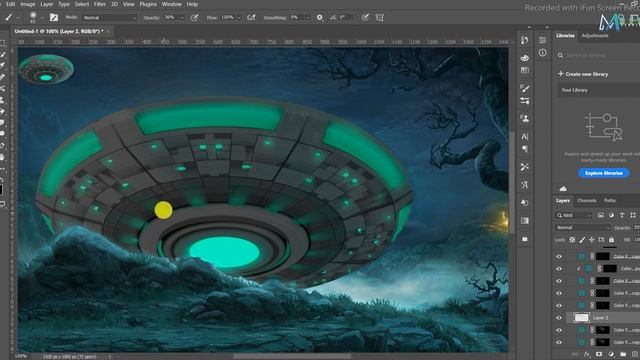Toggle pressure for opacity icon

coord(195,18)
